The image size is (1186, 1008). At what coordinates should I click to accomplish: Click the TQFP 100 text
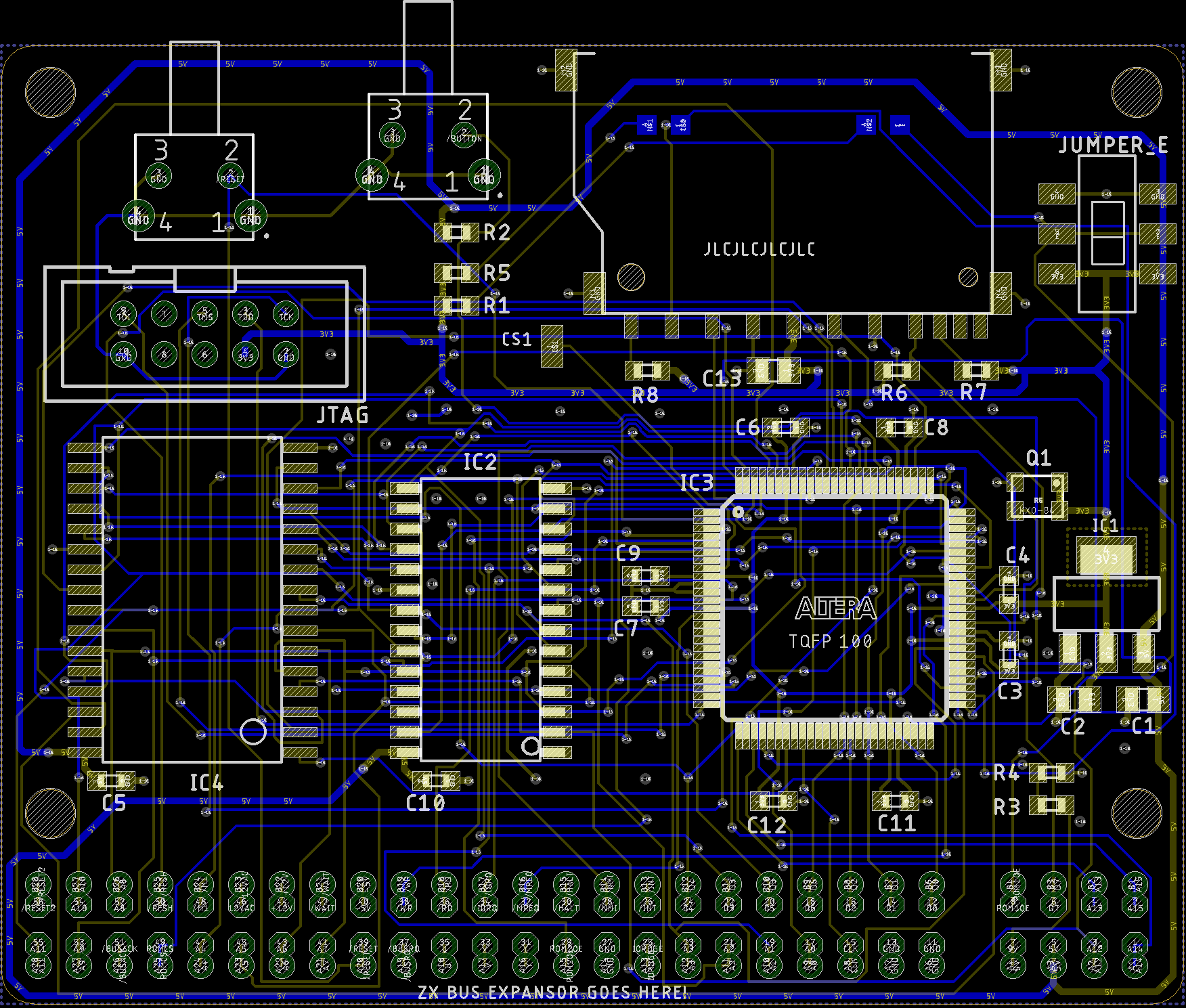[831, 641]
